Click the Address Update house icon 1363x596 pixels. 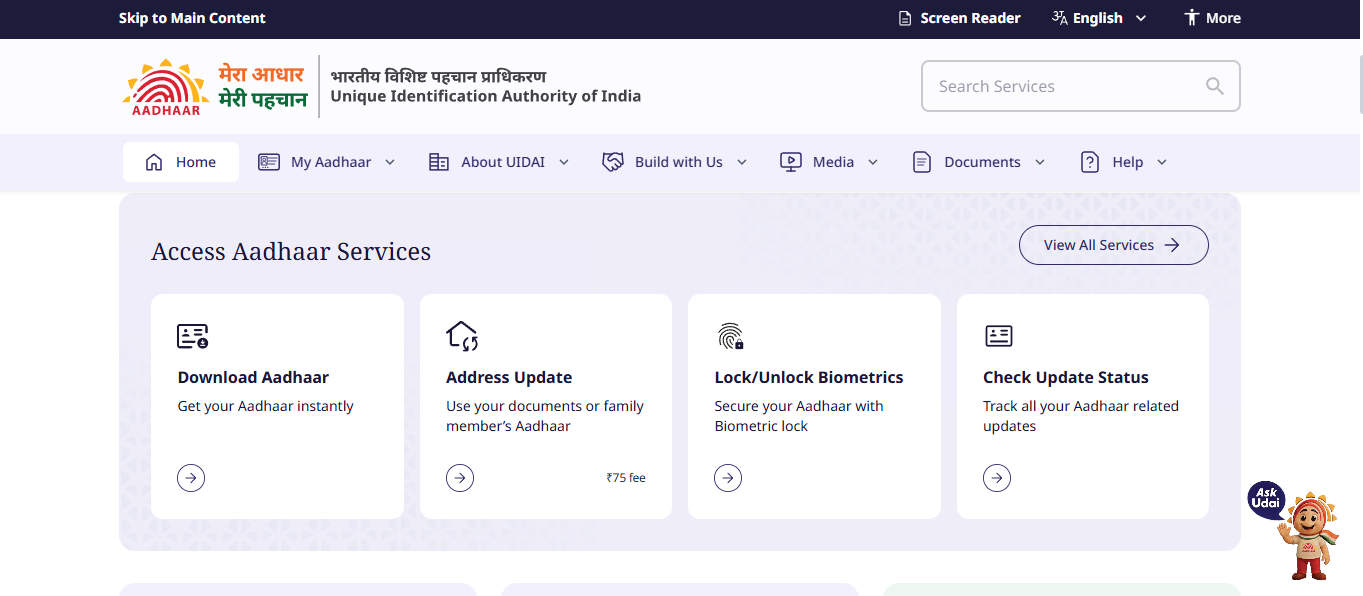pyautogui.click(x=462, y=336)
